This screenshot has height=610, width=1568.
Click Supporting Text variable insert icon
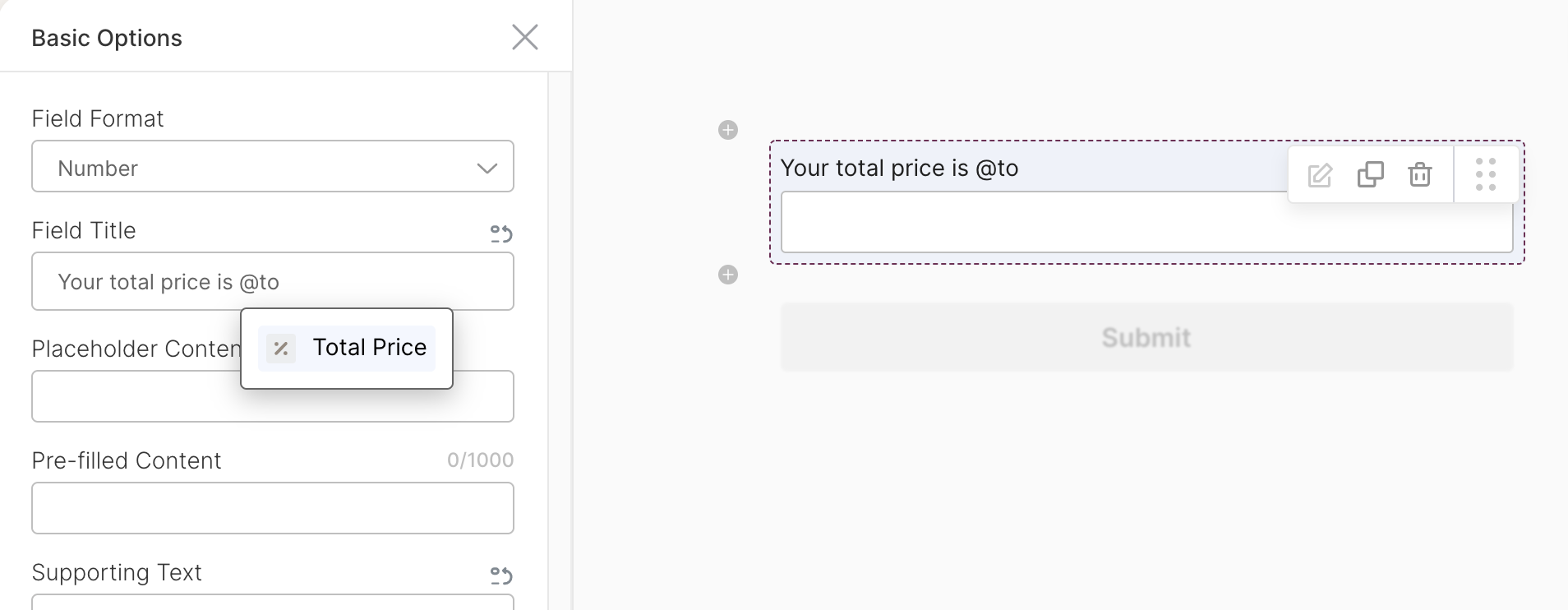(501, 575)
